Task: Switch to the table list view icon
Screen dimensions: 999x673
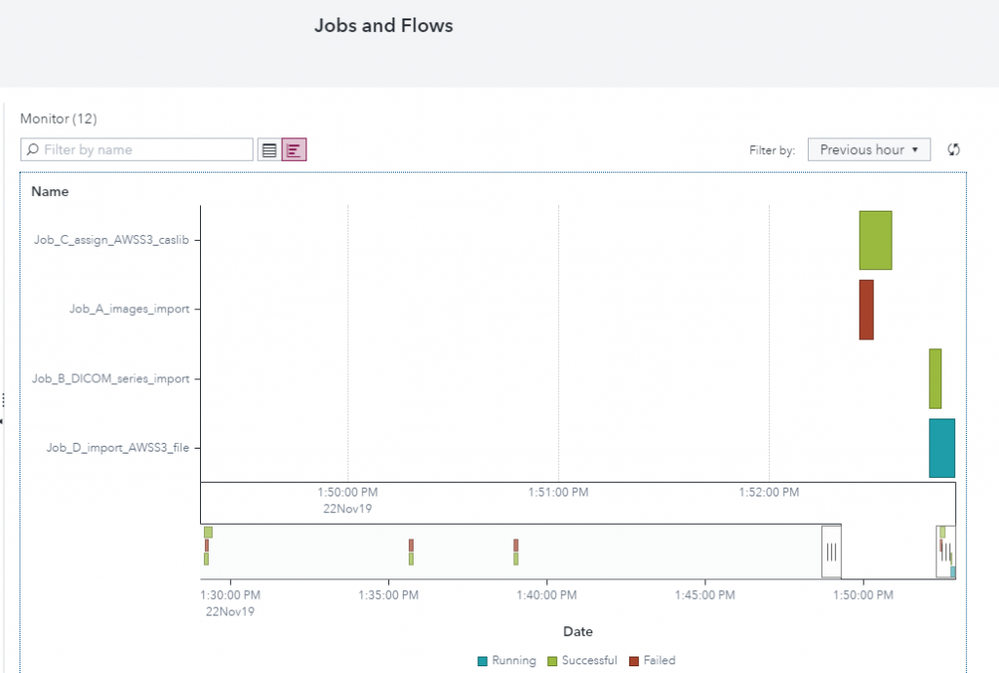Action: pyautogui.click(x=269, y=150)
